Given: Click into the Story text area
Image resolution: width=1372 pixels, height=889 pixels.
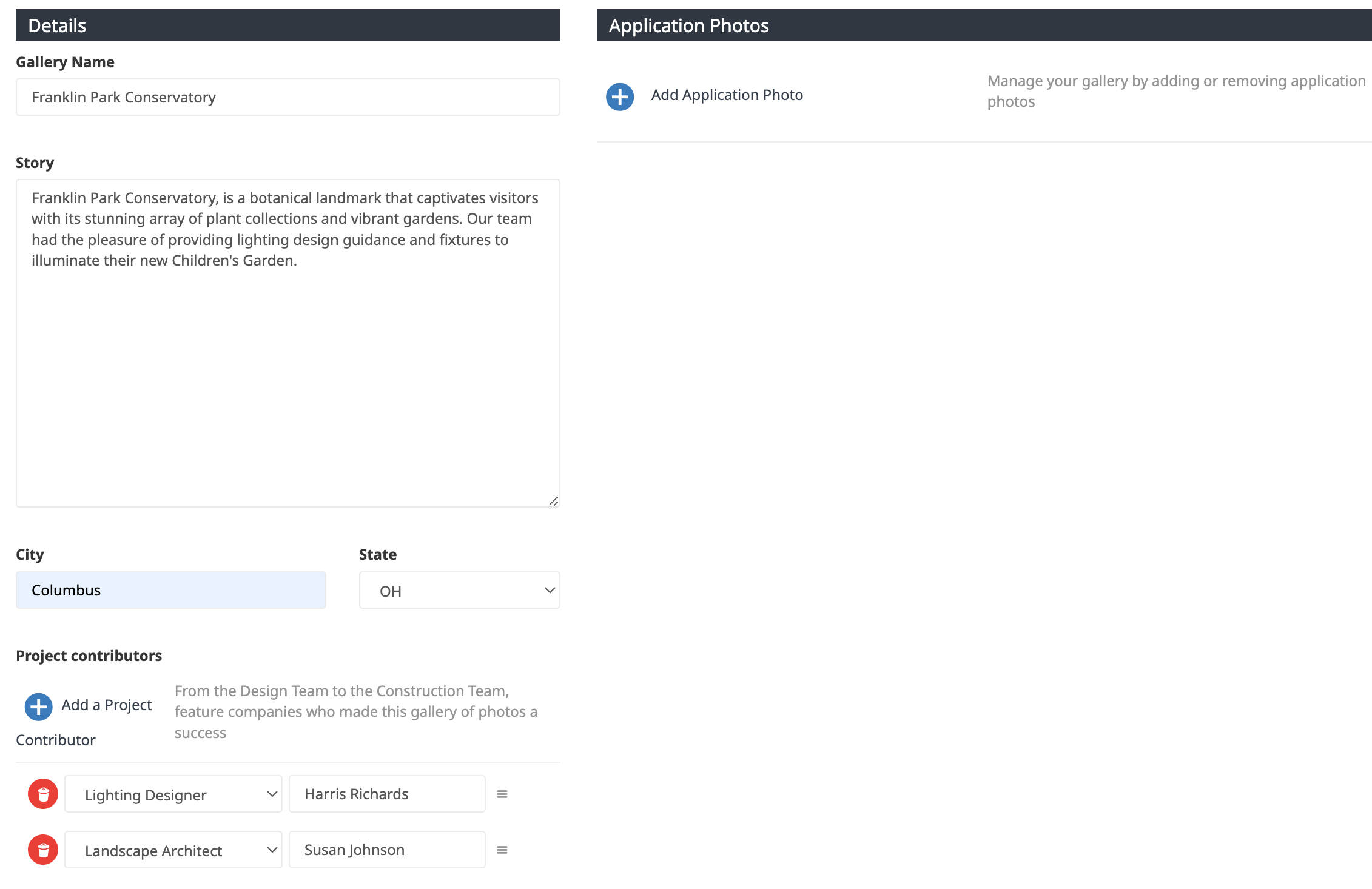Looking at the screenshot, I should (288, 343).
